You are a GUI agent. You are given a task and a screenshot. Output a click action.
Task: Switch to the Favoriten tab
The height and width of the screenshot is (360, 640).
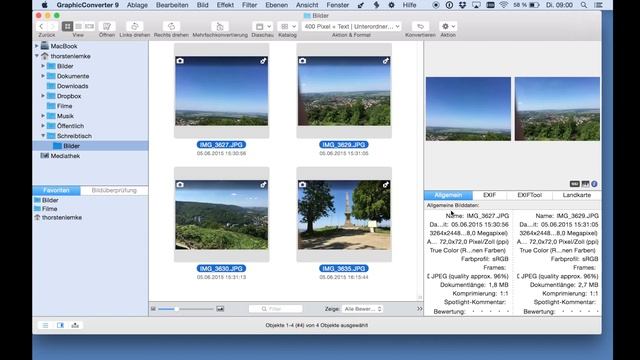coord(56,190)
